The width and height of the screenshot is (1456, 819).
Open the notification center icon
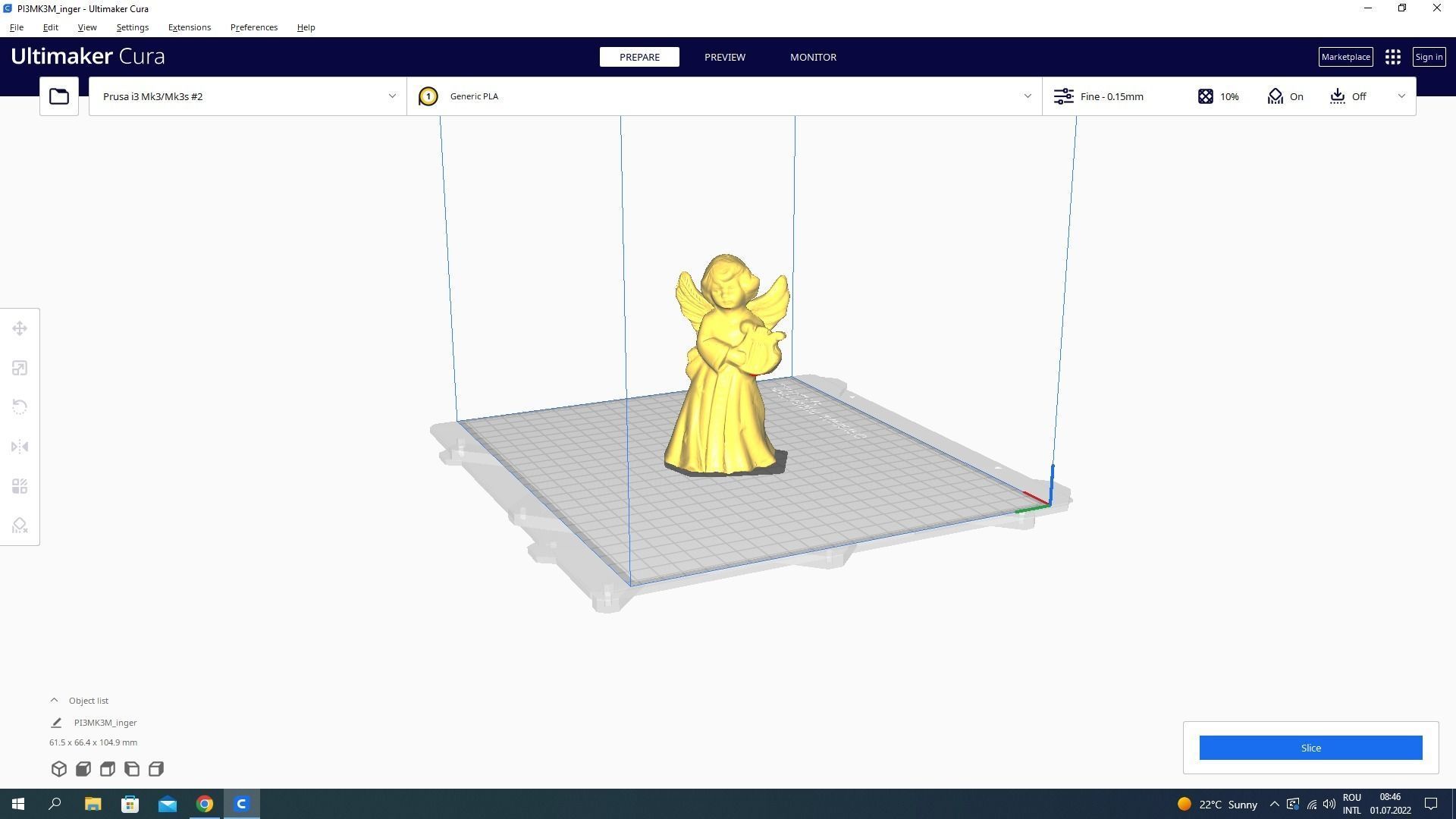(x=1431, y=804)
